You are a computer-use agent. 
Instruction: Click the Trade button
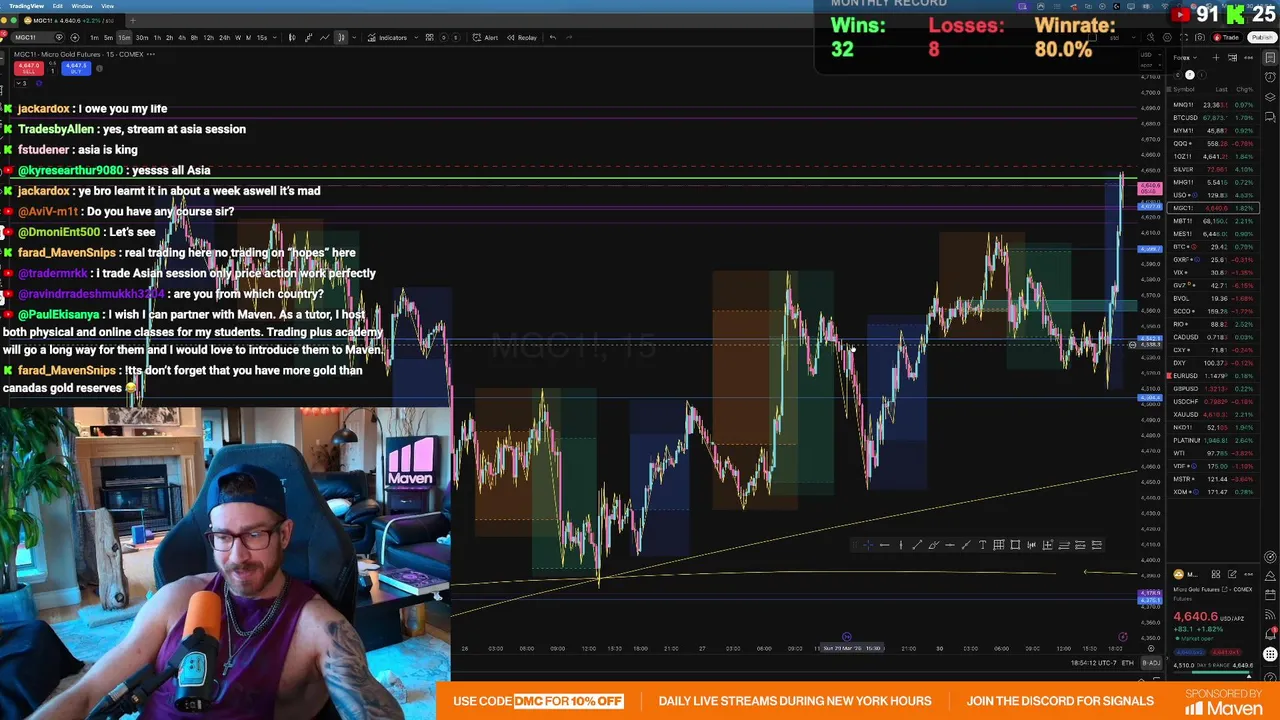[x=1227, y=37]
